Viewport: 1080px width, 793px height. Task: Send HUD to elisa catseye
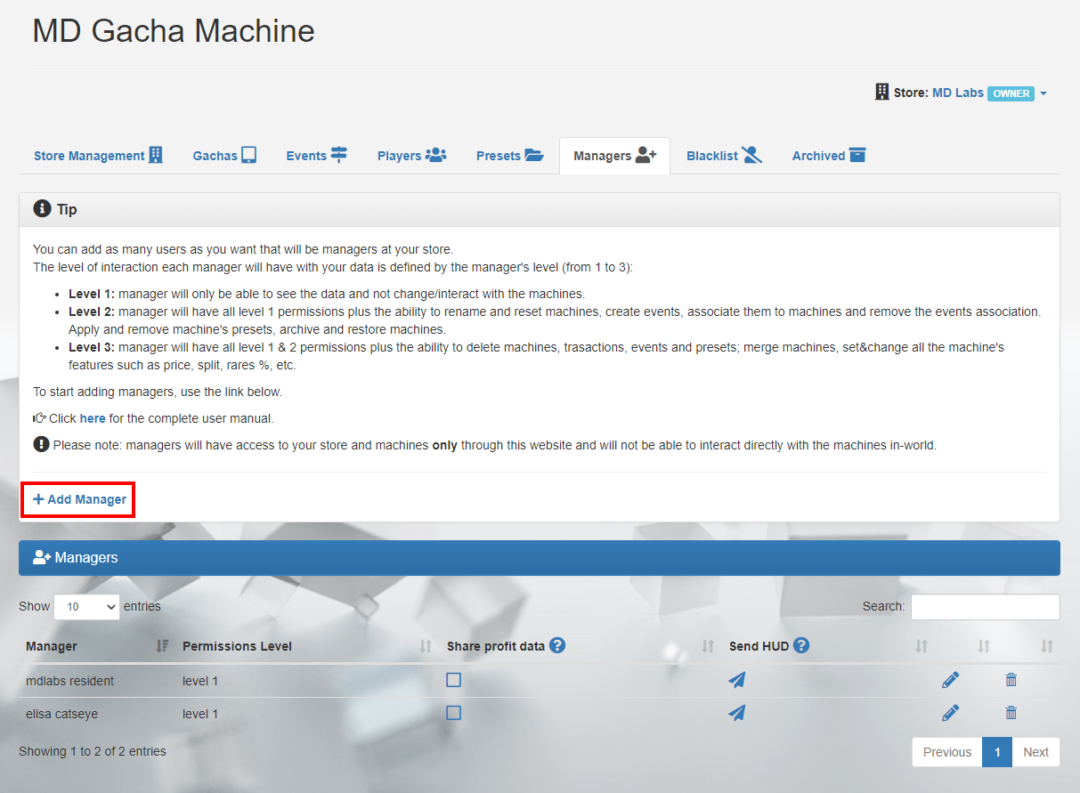tap(737, 713)
